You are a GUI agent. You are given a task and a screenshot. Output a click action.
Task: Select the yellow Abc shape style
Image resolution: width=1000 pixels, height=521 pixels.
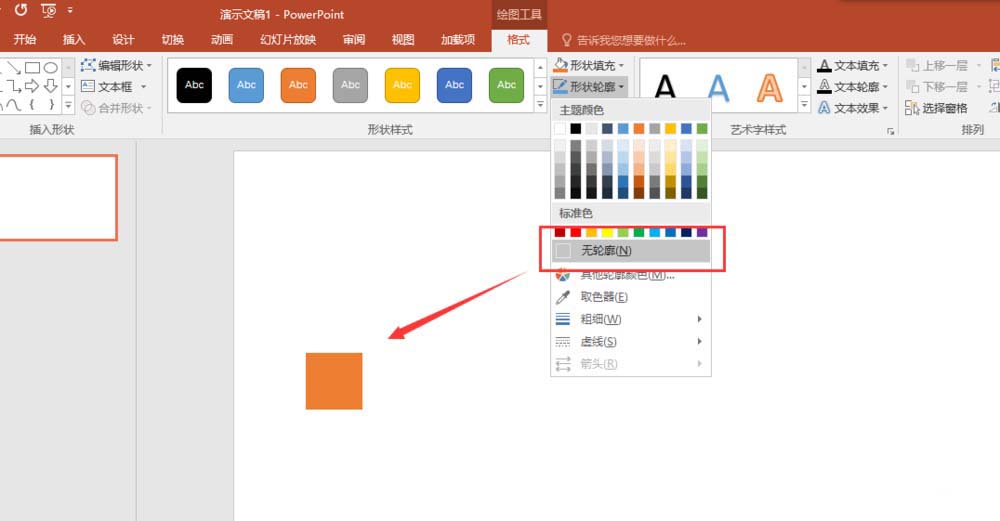coord(402,85)
